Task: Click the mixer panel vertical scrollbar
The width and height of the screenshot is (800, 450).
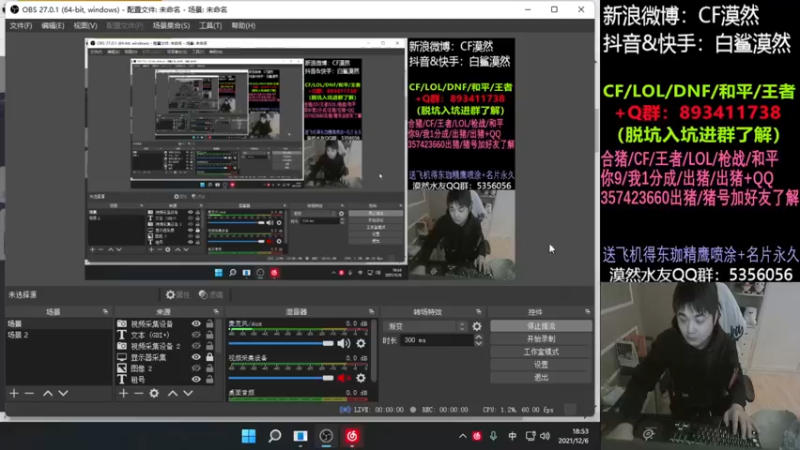Action: coord(375,352)
